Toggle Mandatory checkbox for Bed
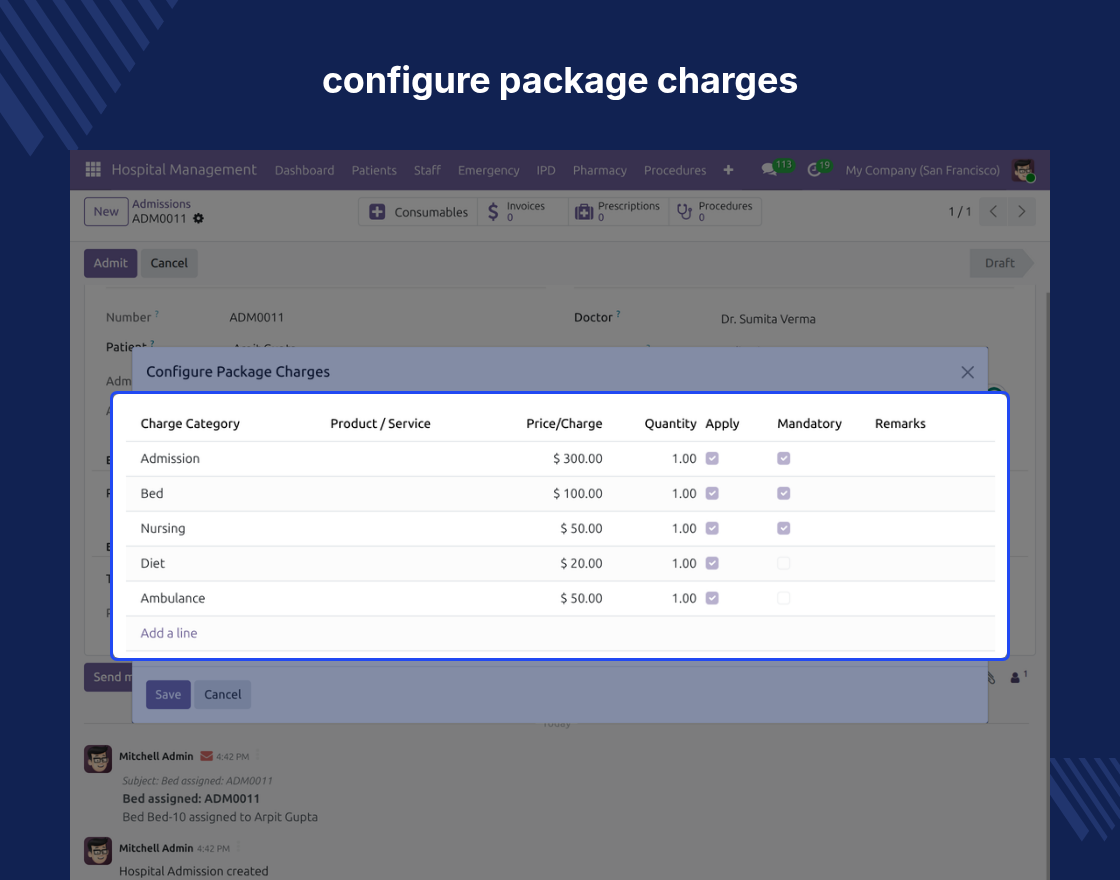This screenshot has height=880, width=1120. click(784, 494)
